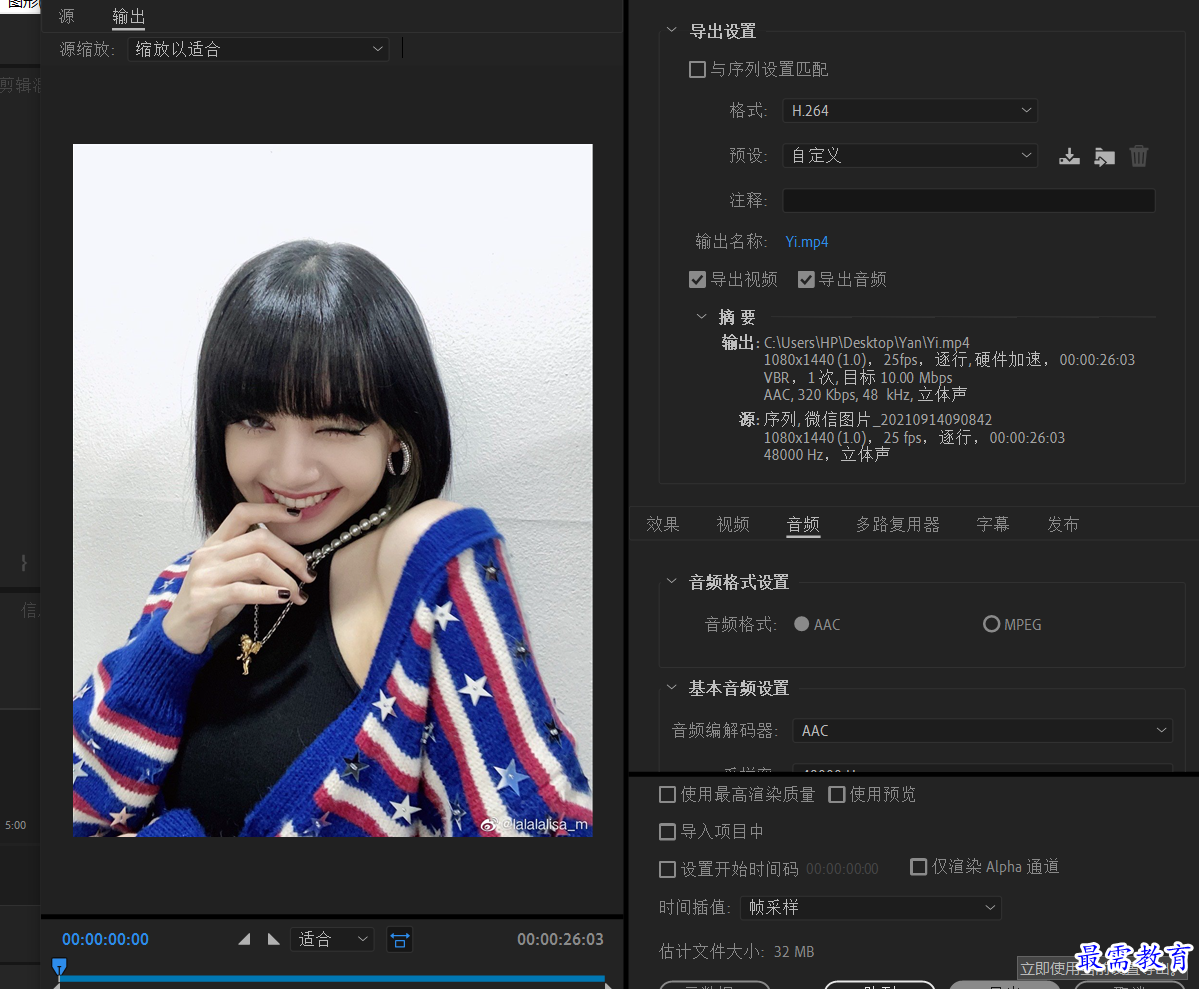Collapse the Audio Format Settings section
Image resolution: width=1199 pixels, height=989 pixels.
[671, 581]
